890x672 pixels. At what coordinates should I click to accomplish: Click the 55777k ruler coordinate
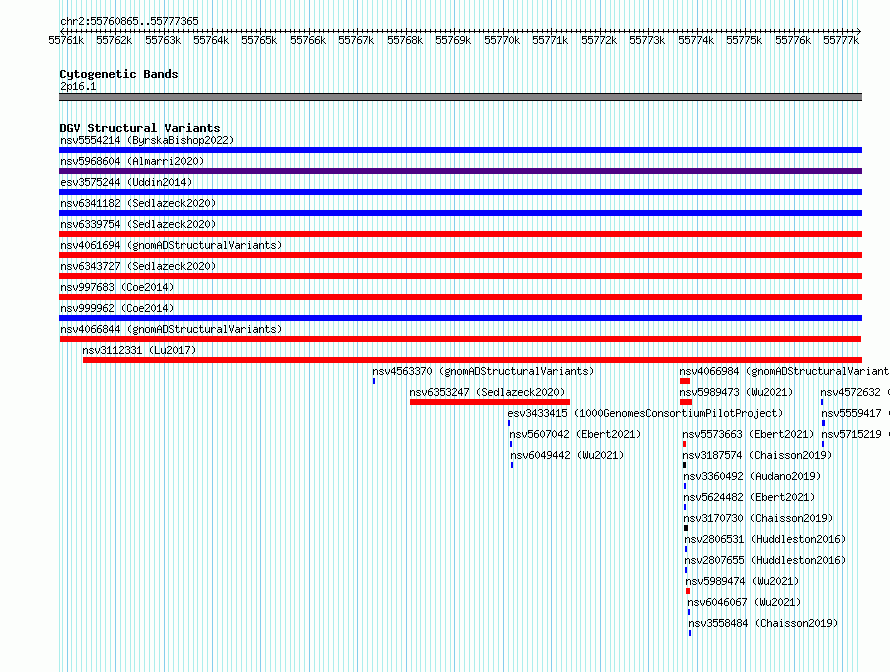point(841,40)
